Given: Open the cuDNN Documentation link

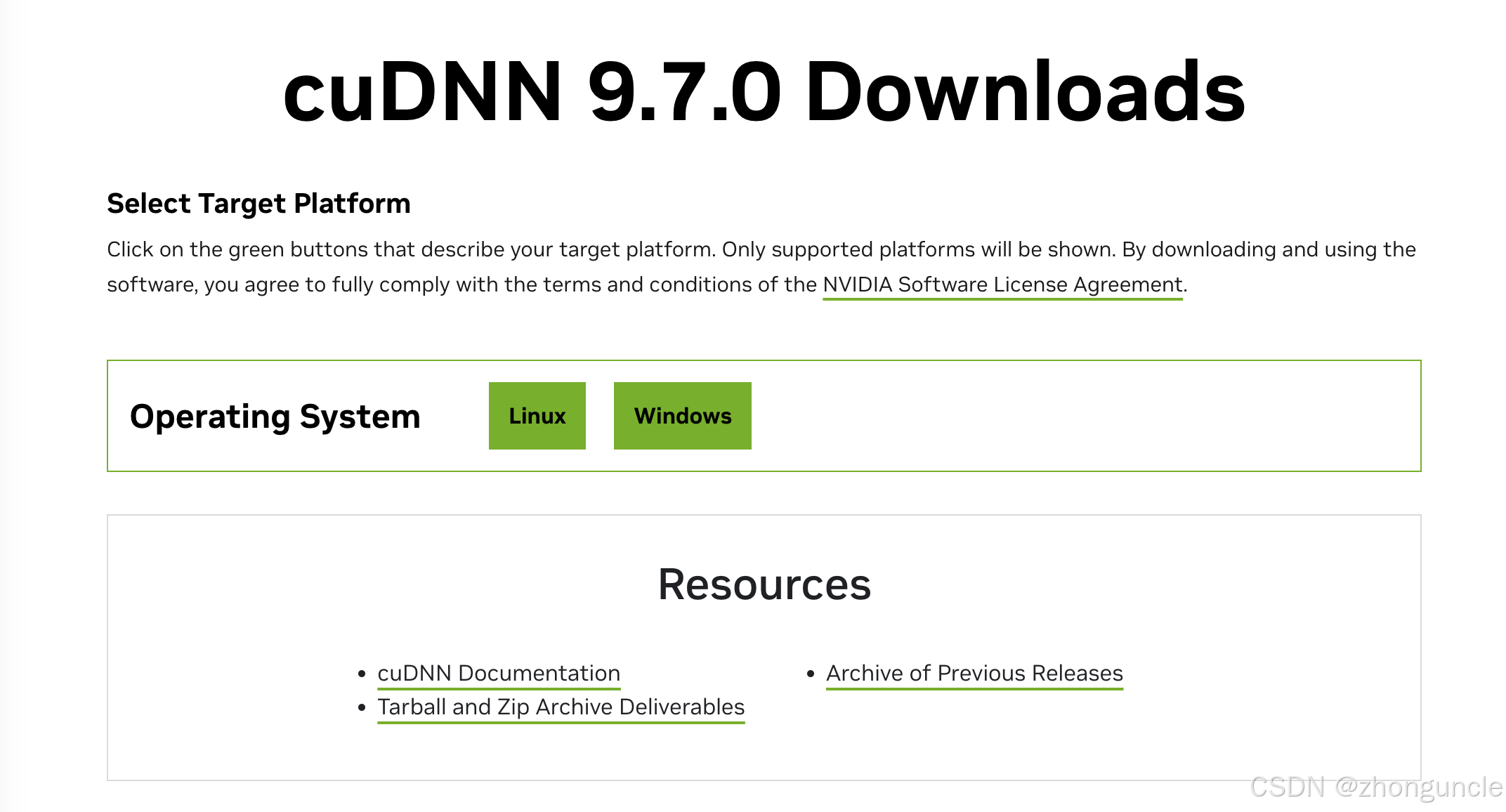Looking at the screenshot, I should 499,673.
